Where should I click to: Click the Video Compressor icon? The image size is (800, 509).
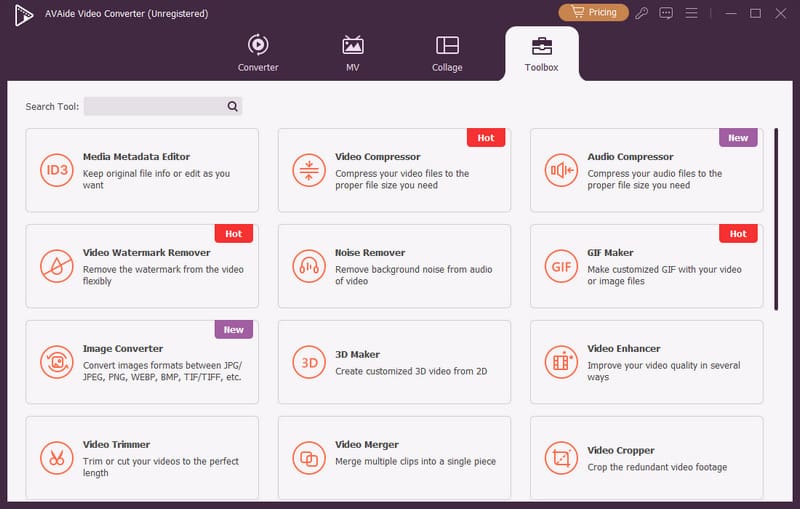[308, 170]
